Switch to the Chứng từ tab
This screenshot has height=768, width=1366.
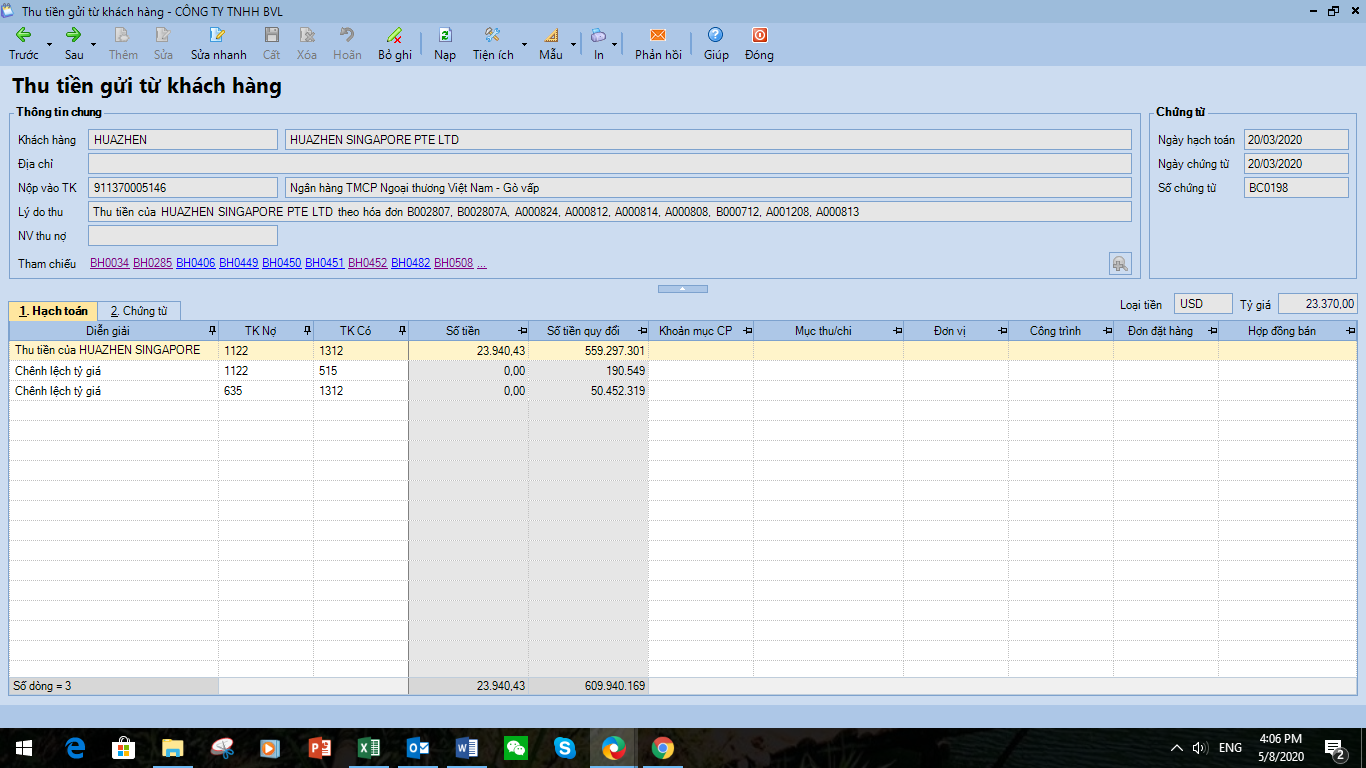point(139,311)
